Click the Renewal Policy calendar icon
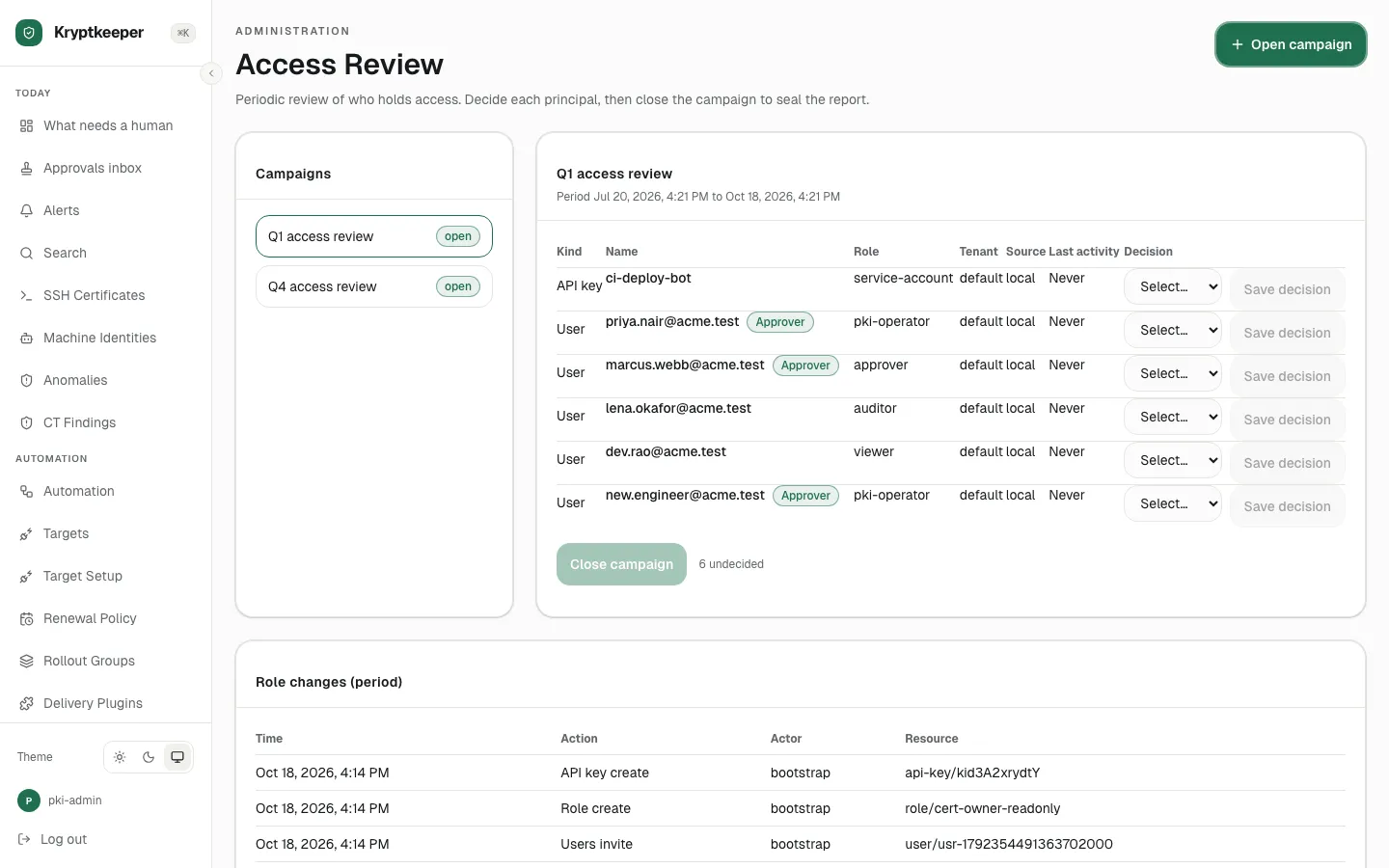The image size is (1389, 868). click(x=26, y=618)
